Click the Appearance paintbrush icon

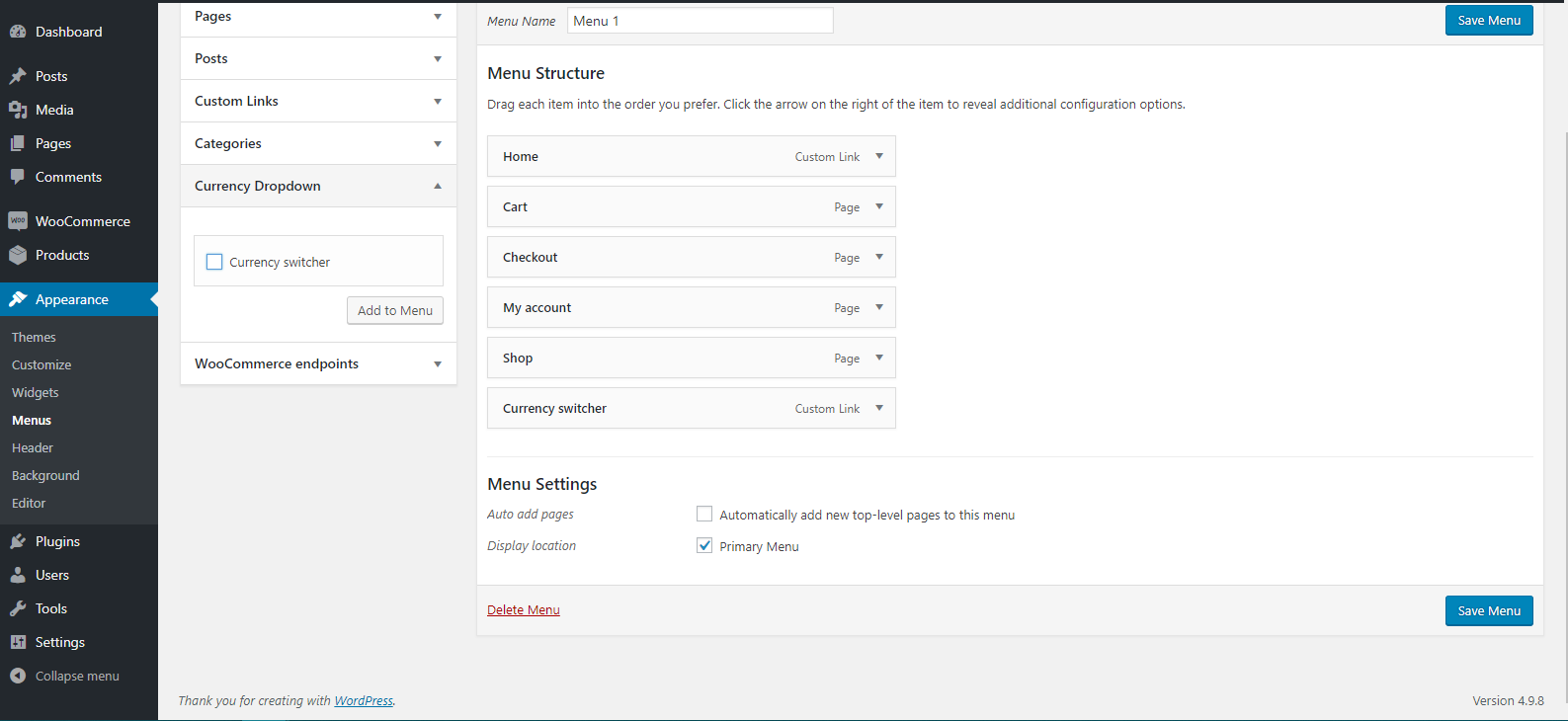(x=18, y=299)
